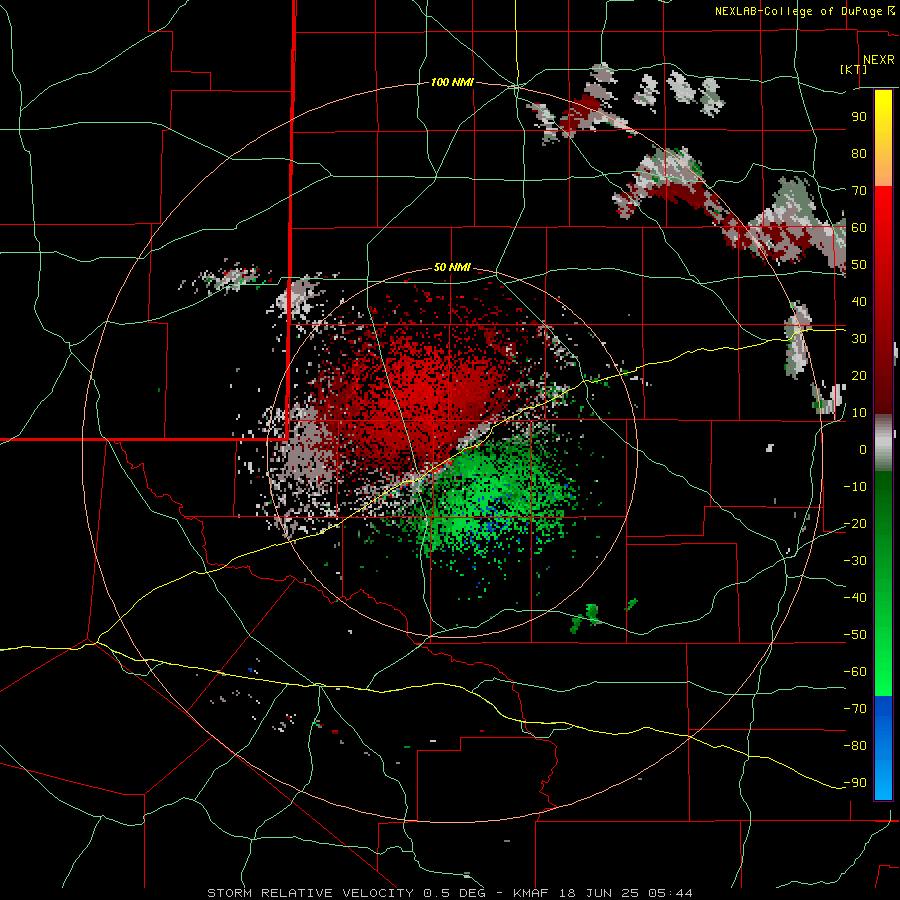900x900 pixels.
Task: Click the -40 value on velocity scale
Action: [x=855, y=598]
